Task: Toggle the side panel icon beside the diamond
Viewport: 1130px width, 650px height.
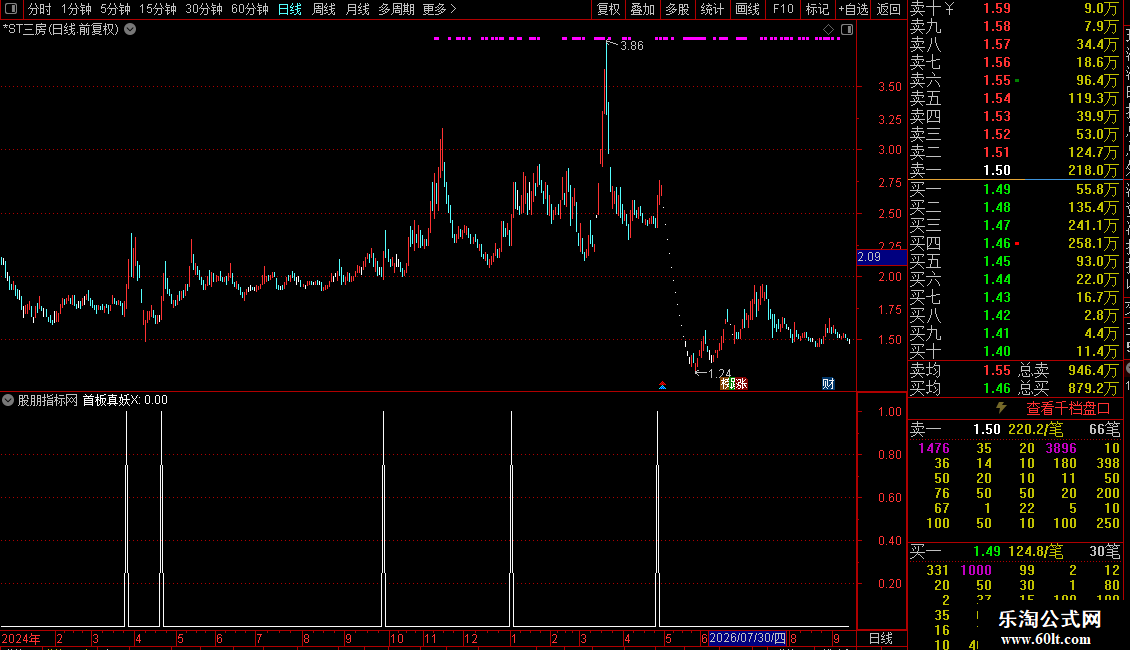Action: [847, 30]
